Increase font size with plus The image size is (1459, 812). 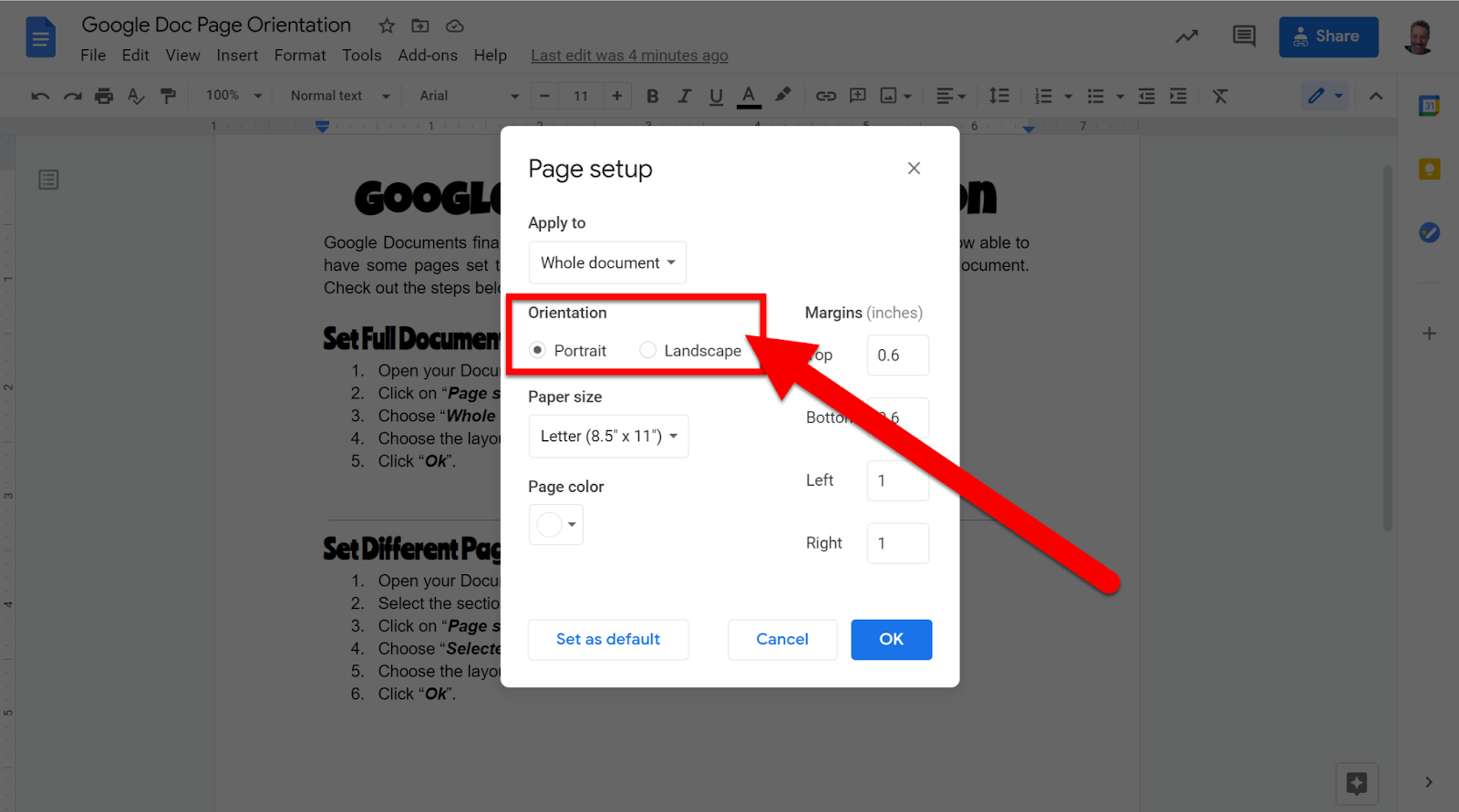click(617, 96)
